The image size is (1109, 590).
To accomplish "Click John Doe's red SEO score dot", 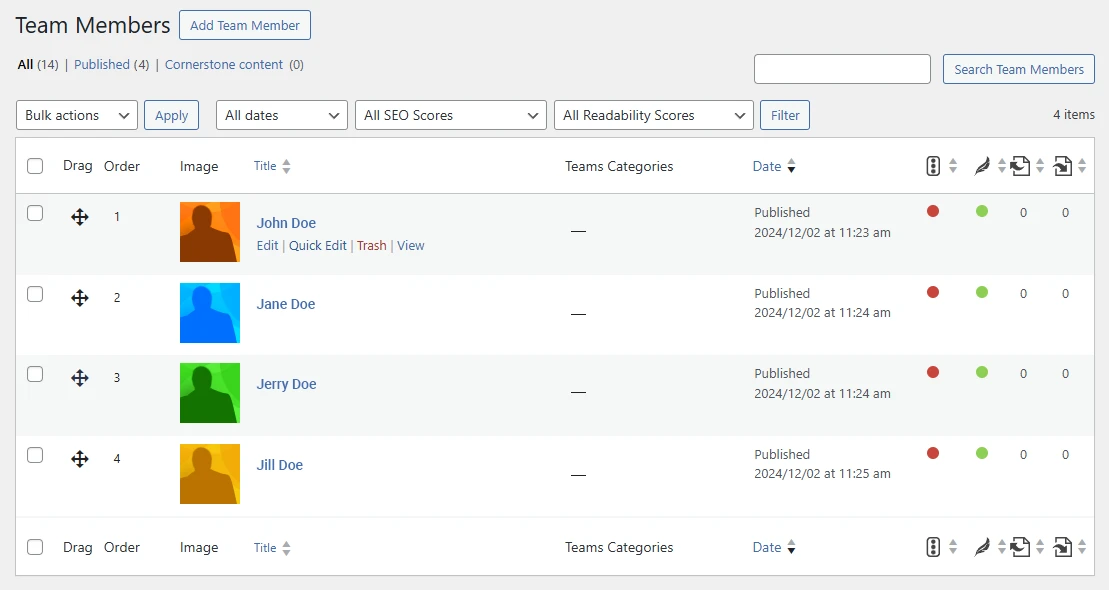I will click(933, 211).
